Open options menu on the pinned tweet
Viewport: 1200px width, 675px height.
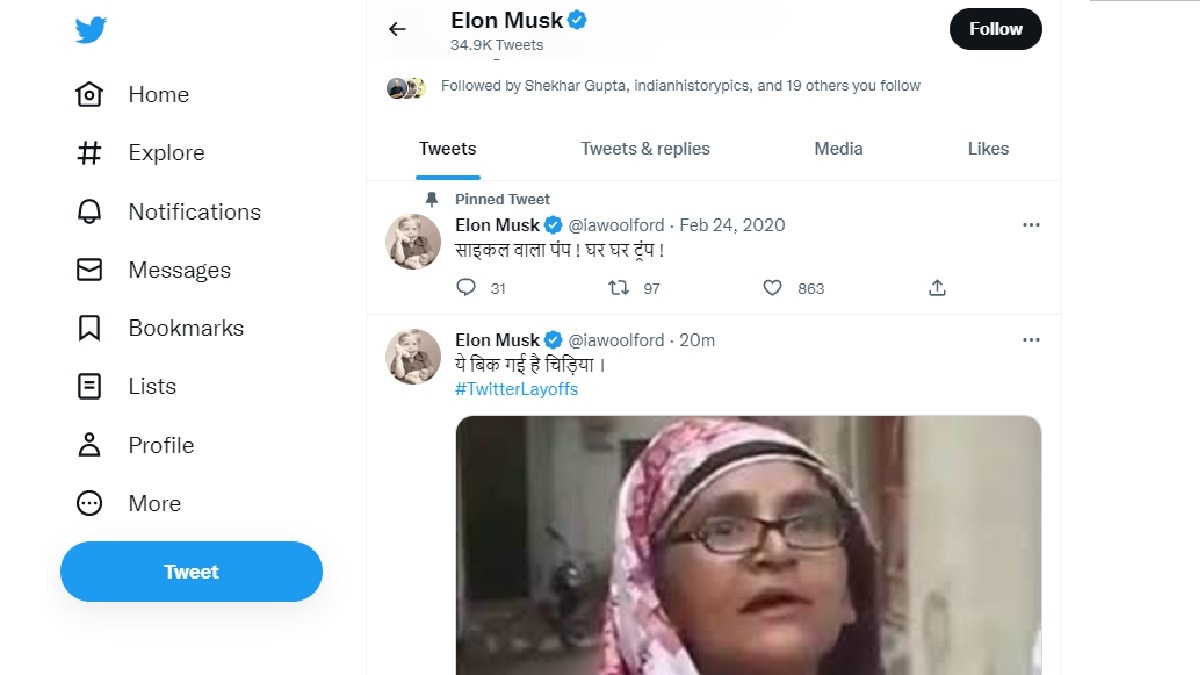[1031, 225]
